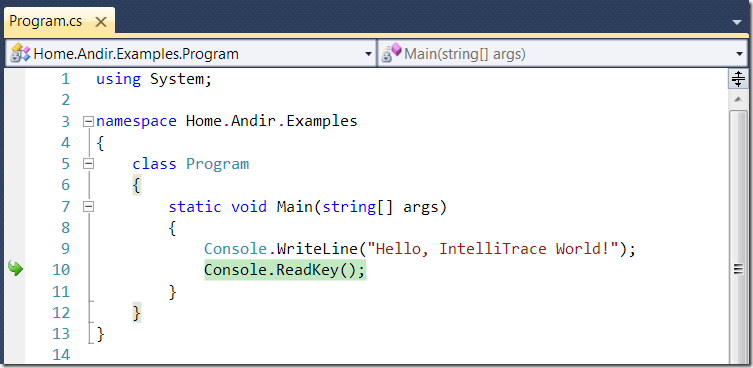Close the Program.cs tab
The width and height of the screenshot is (753, 368).
(101, 22)
